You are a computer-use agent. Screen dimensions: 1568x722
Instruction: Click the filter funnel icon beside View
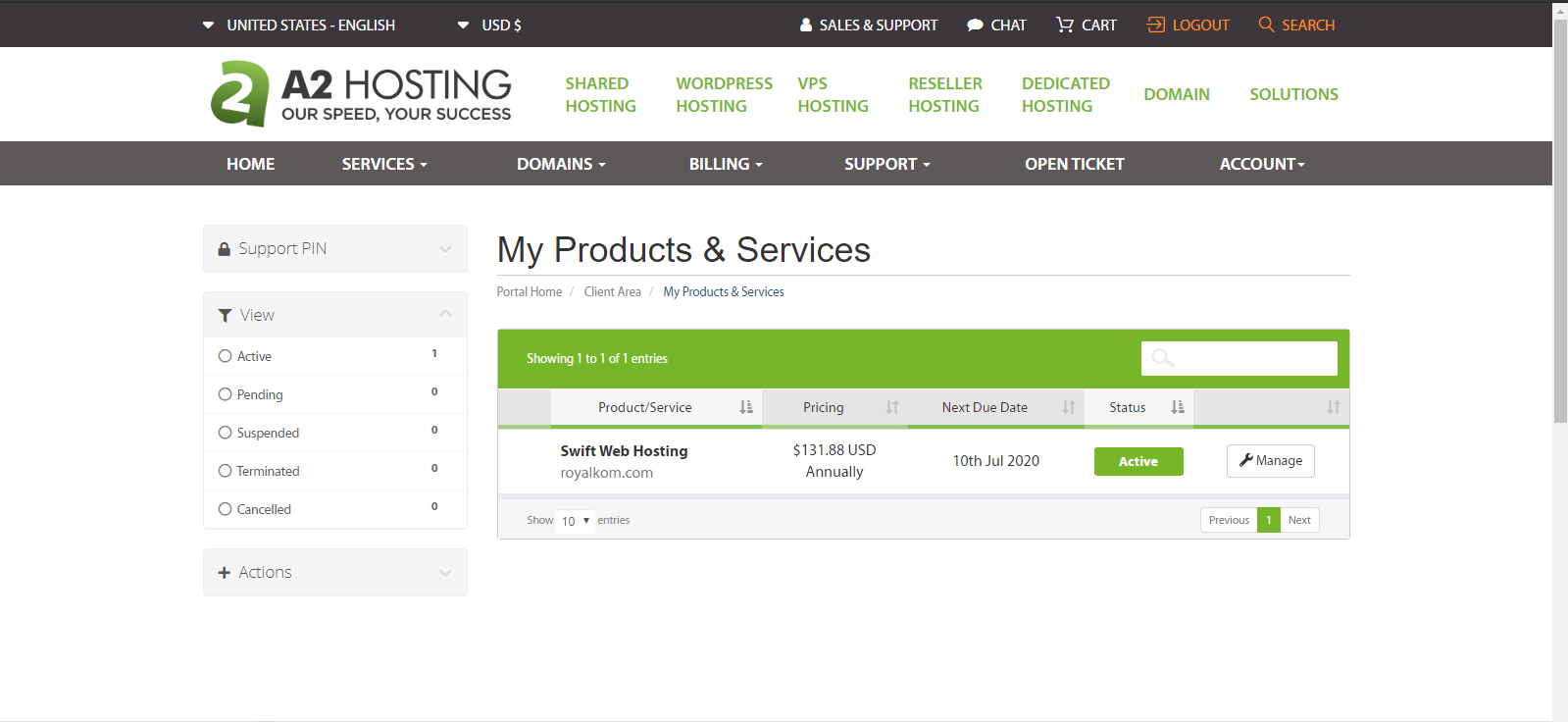[225, 315]
